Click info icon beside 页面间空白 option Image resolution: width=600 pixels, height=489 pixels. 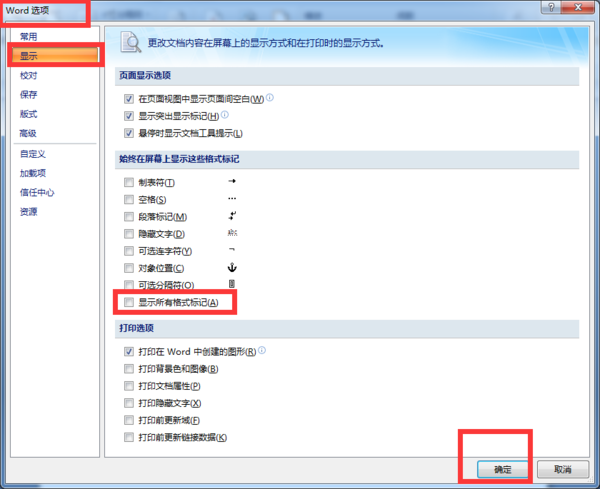[x=270, y=98]
